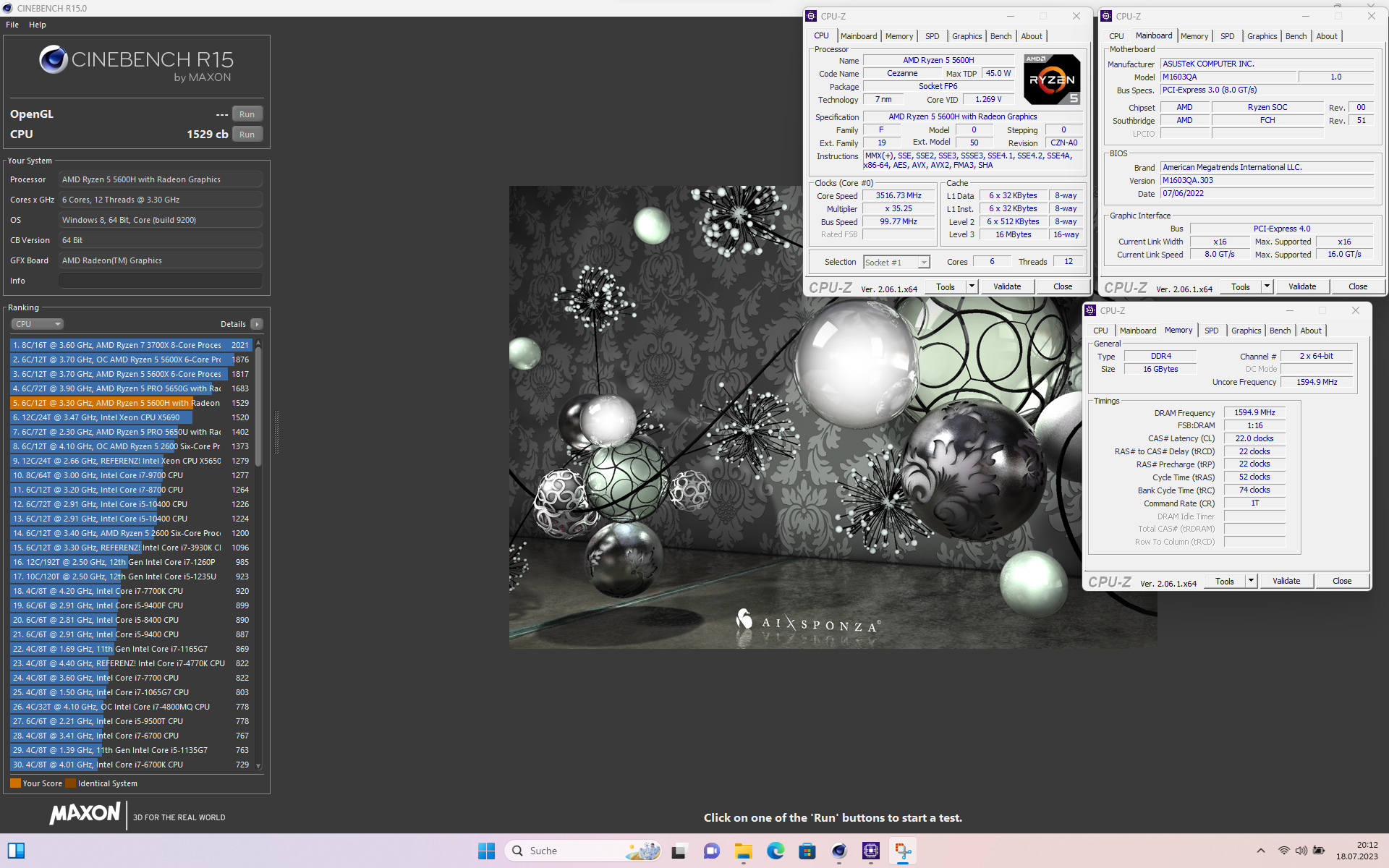
Task: Open Microsoft Edge from the taskbar
Action: [x=776, y=851]
